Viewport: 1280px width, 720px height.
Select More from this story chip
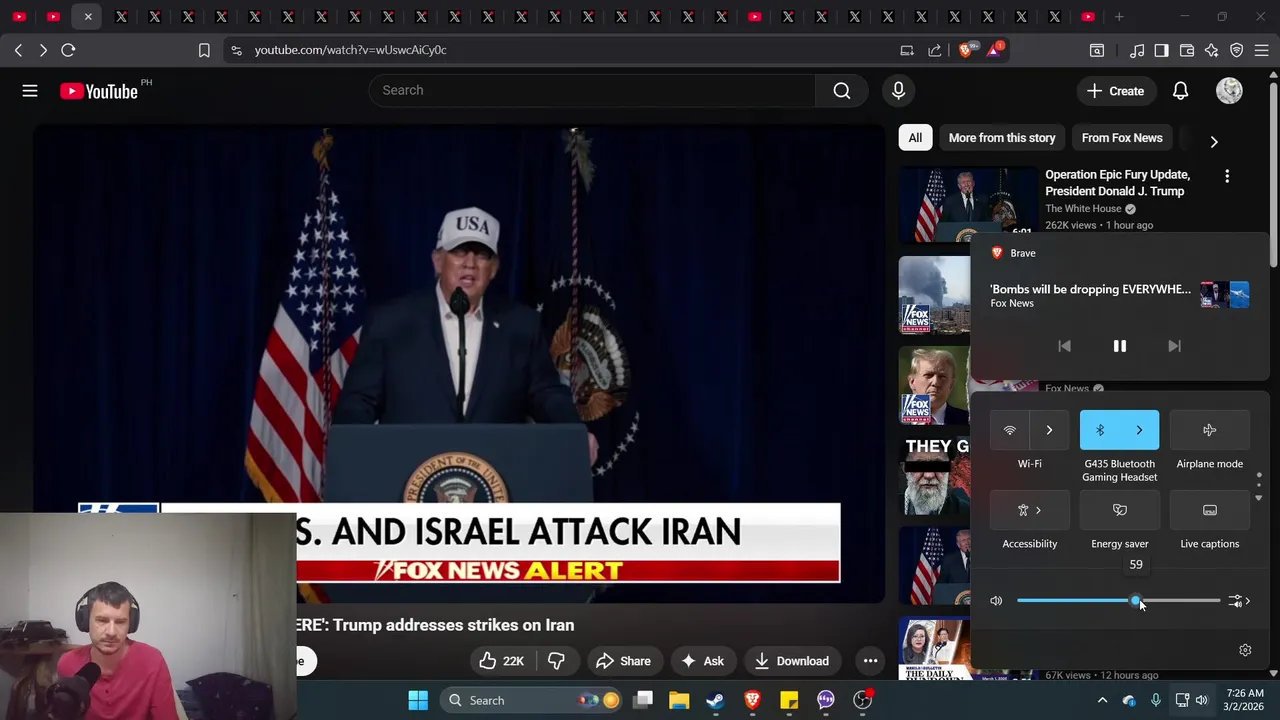(x=1002, y=138)
